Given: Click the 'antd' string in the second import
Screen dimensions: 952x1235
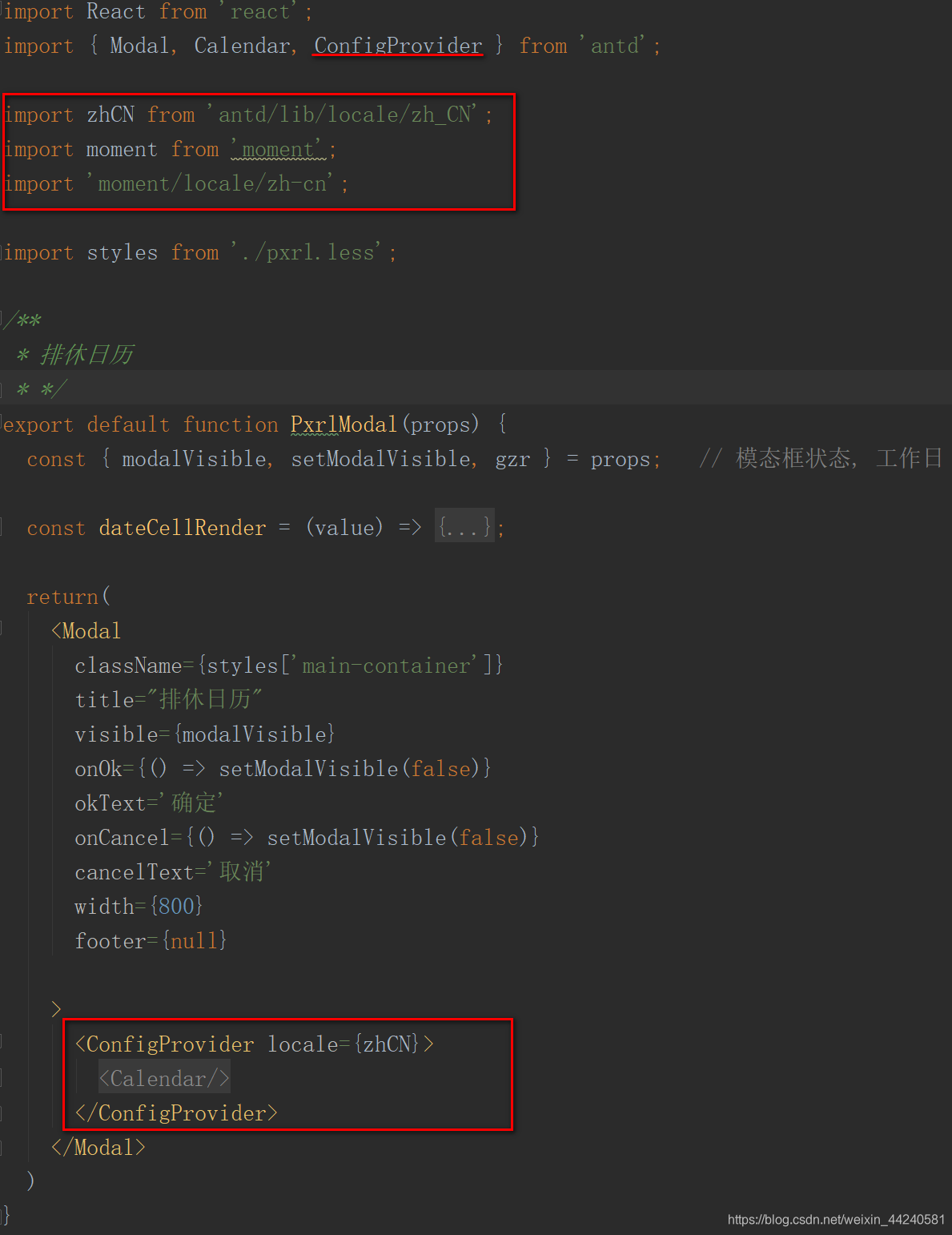Looking at the screenshot, I should pyautogui.click(x=617, y=46).
